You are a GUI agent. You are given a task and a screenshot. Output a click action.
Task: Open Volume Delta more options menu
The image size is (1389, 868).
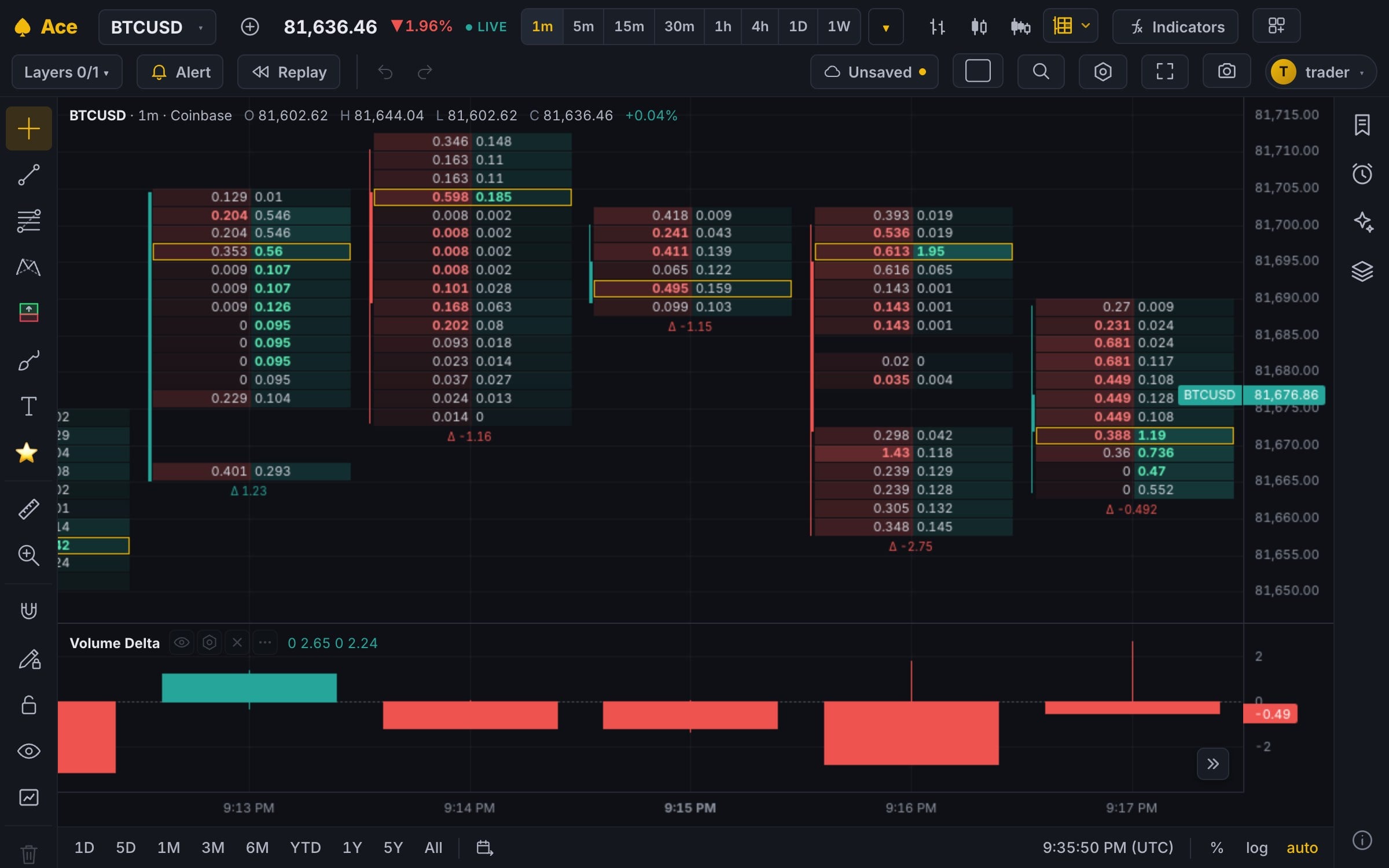click(265, 642)
